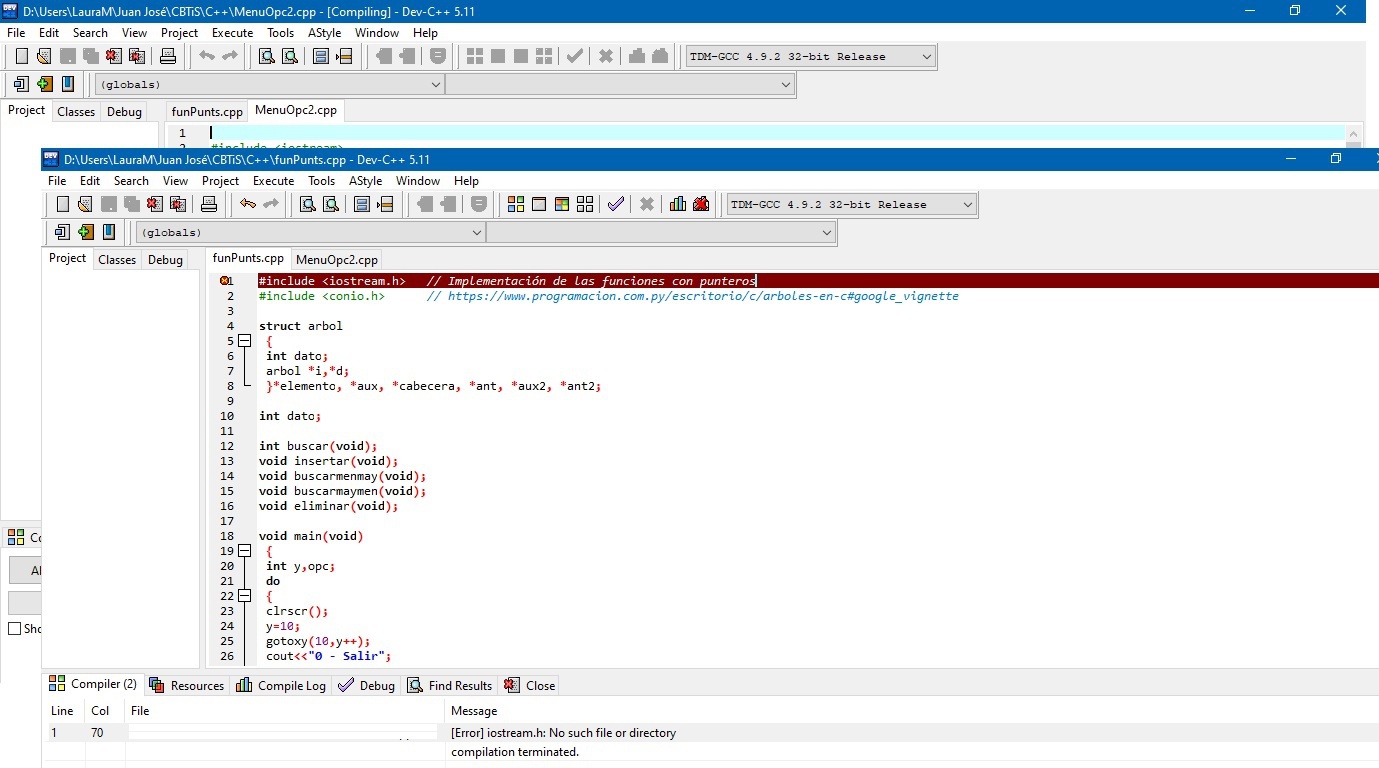Switch to MenuOpc2.cpp tab in front window
Screen dimensions: 1379x768
pyautogui.click(x=337, y=259)
